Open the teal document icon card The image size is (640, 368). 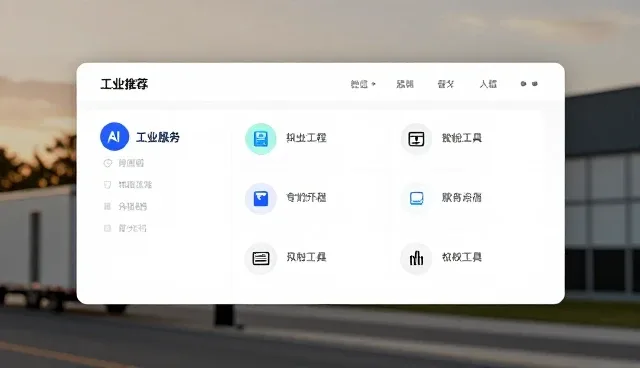click(x=260, y=139)
